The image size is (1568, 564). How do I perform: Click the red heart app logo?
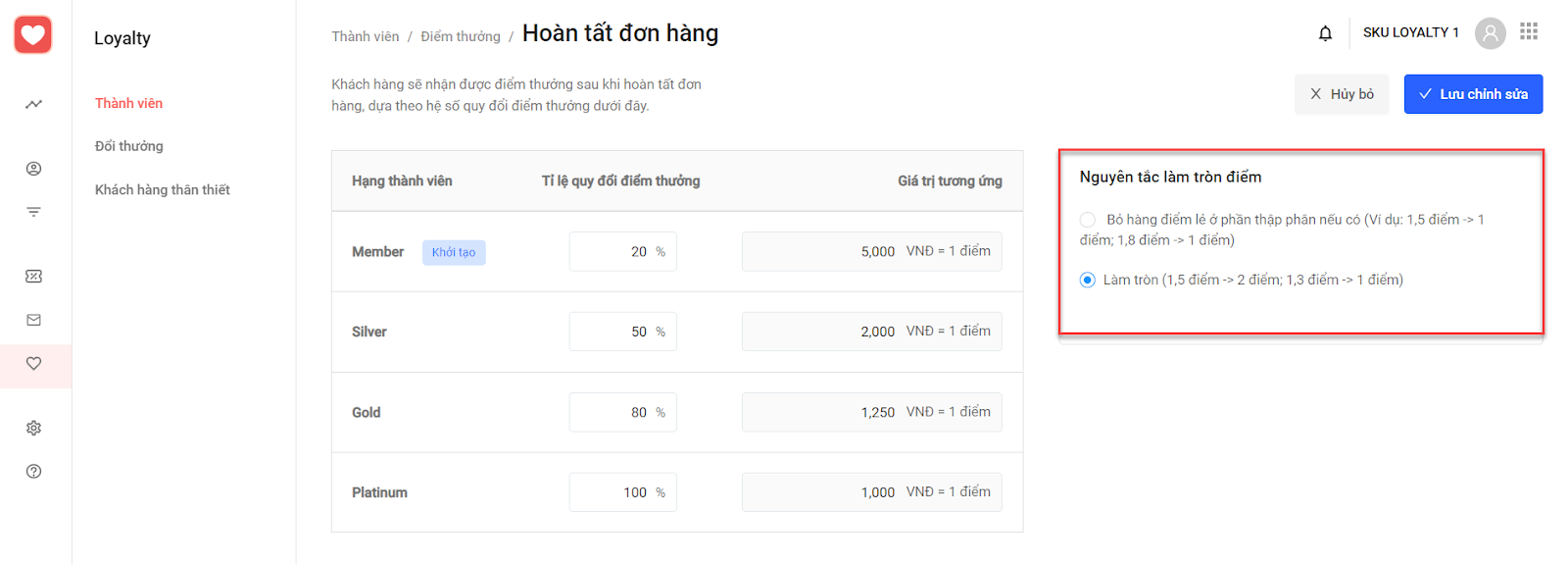pyautogui.click(x=33, y=35)
